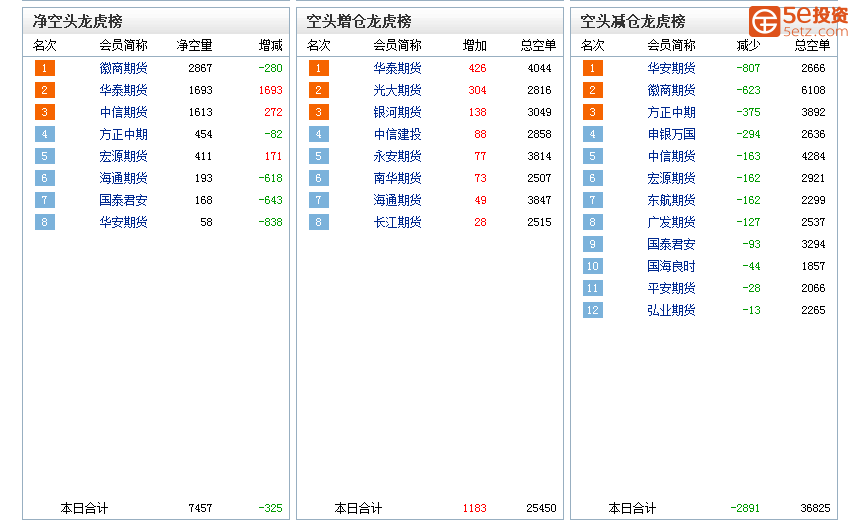Click the 净空量 column header
Viewport: 856px width, 530px height.
194,45
